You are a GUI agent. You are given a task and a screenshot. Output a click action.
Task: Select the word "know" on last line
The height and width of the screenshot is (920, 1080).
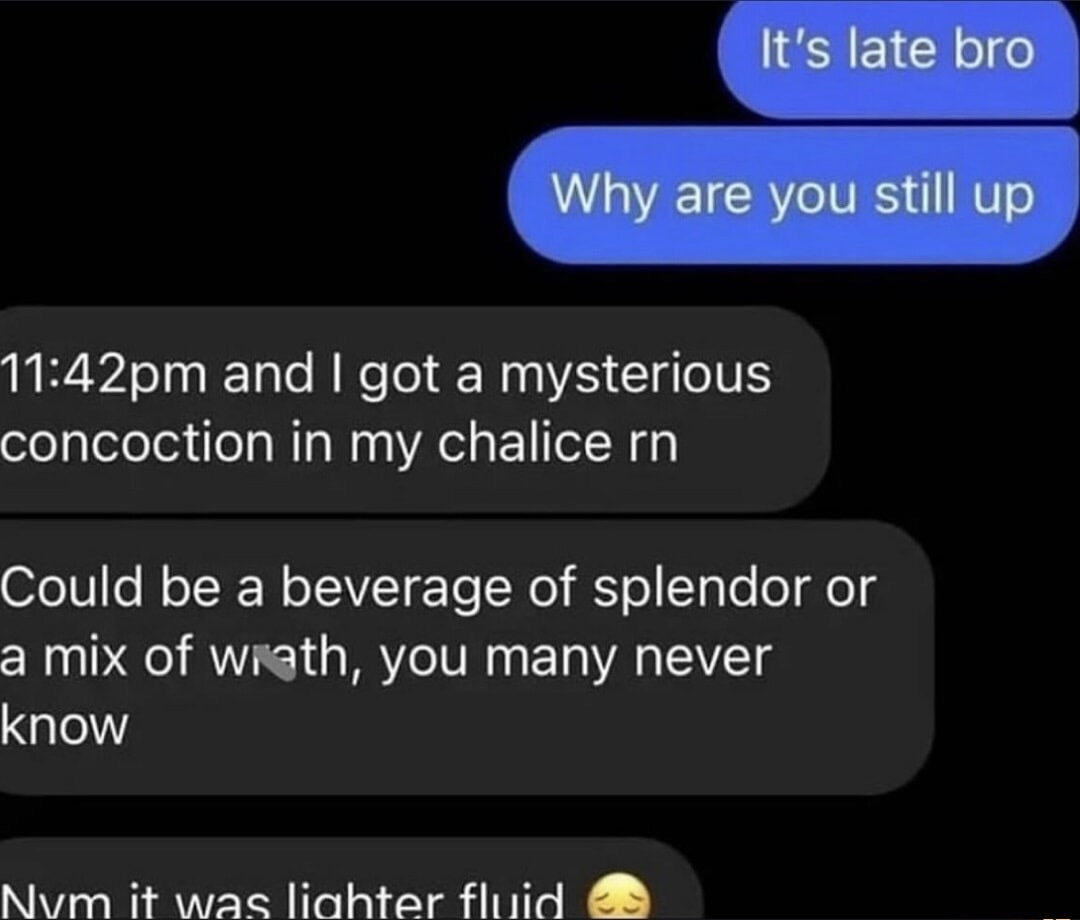tap(64, 725)
